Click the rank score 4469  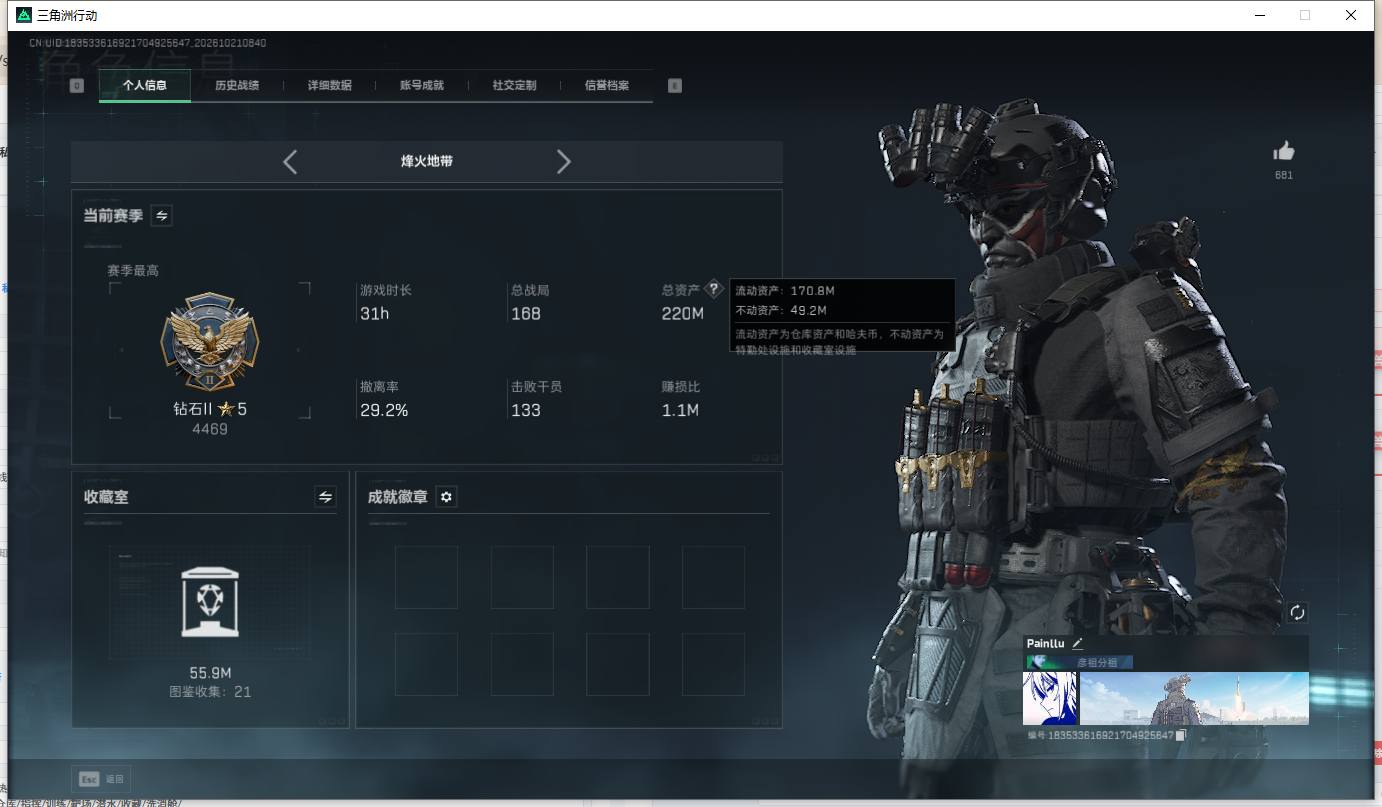tap(210, 429)
